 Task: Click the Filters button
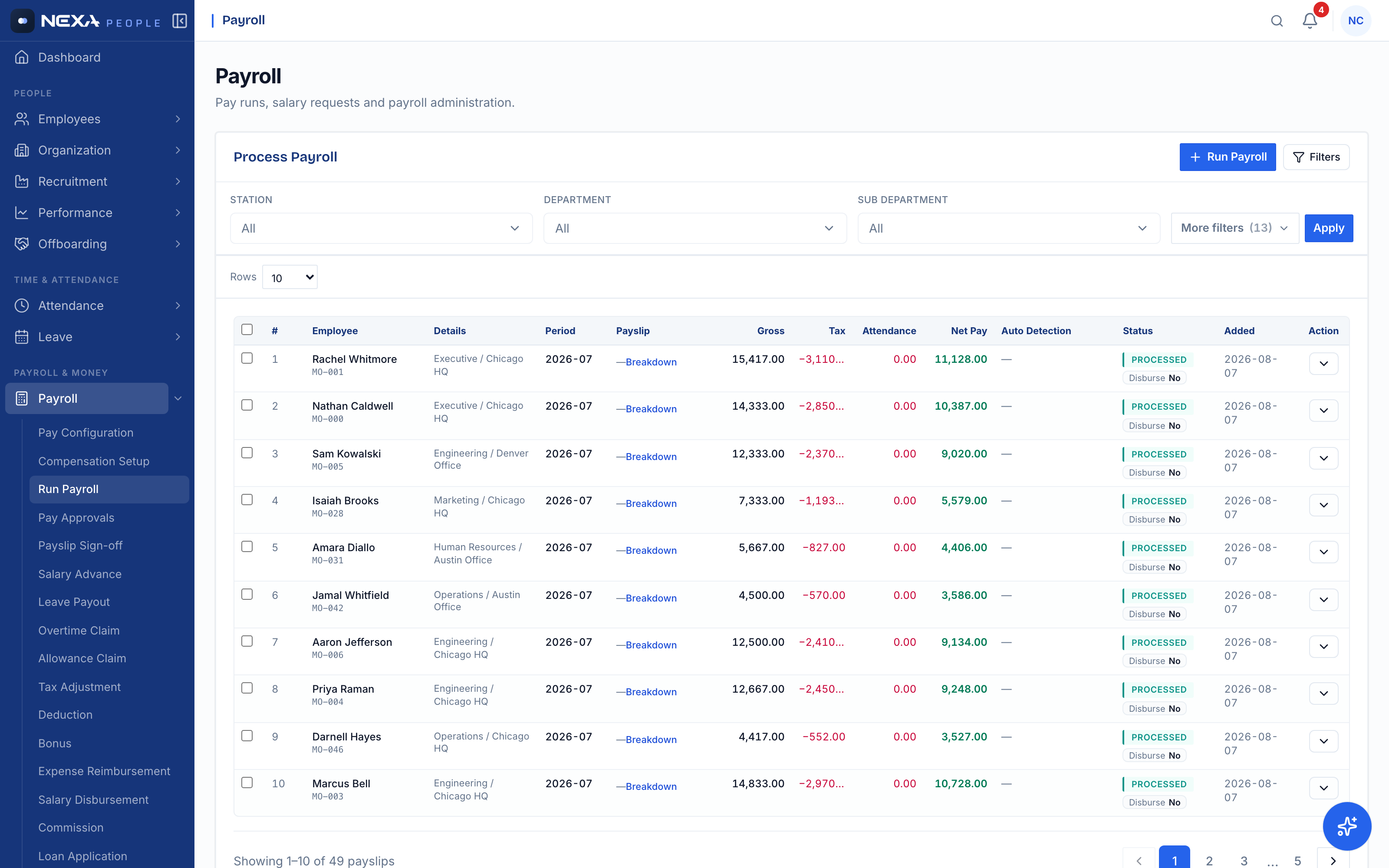1316,157
